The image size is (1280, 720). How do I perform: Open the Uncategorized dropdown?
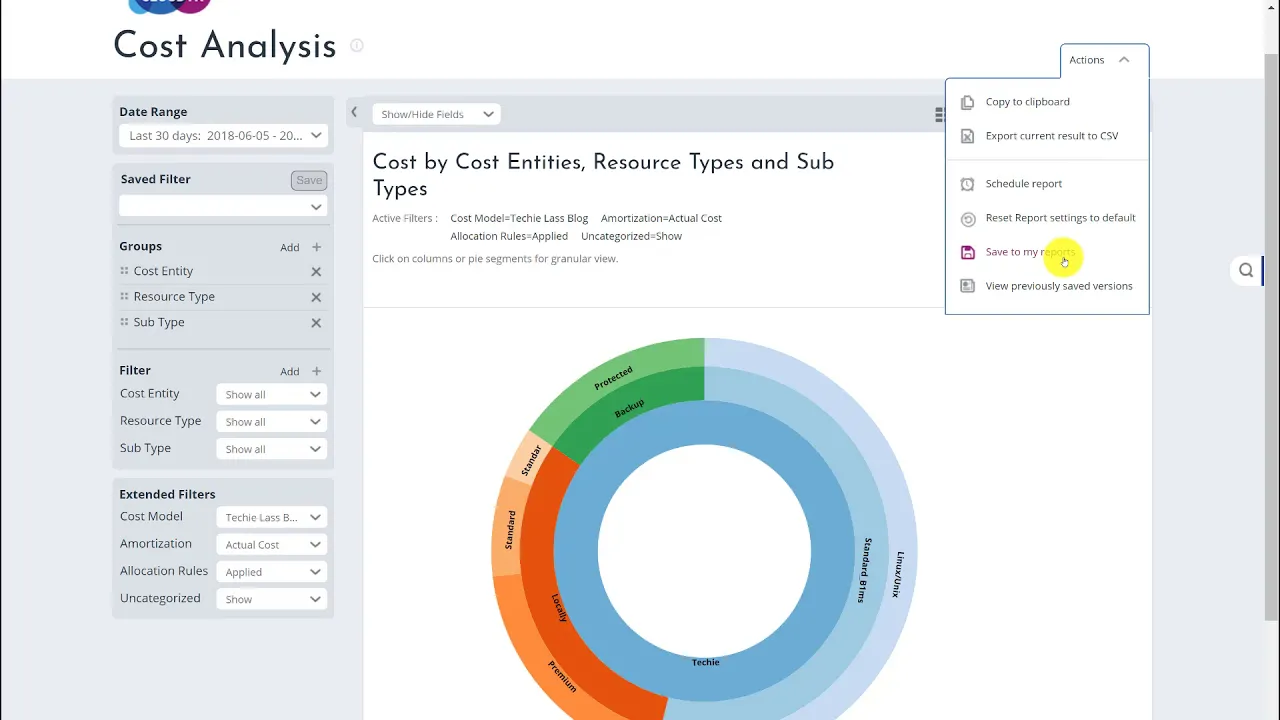272,599
